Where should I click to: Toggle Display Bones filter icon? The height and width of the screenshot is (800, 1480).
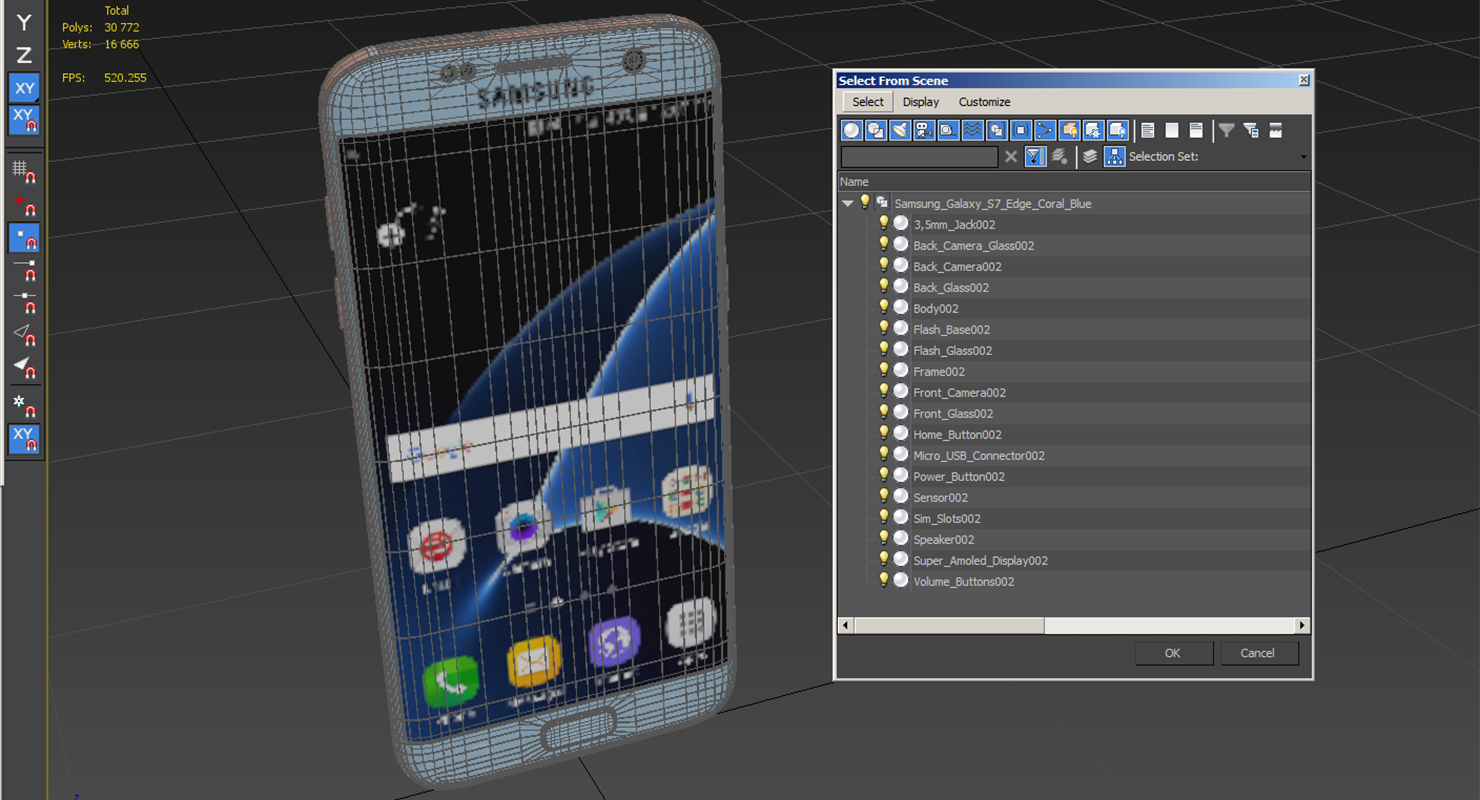(x=1045, y=130)
